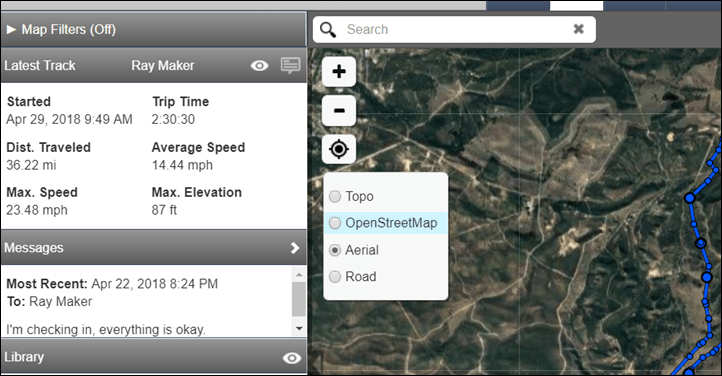The height and width of the screenshot is (376, 722).
Task: Expand the Map Filters (Off) panel
Action: 153,29
